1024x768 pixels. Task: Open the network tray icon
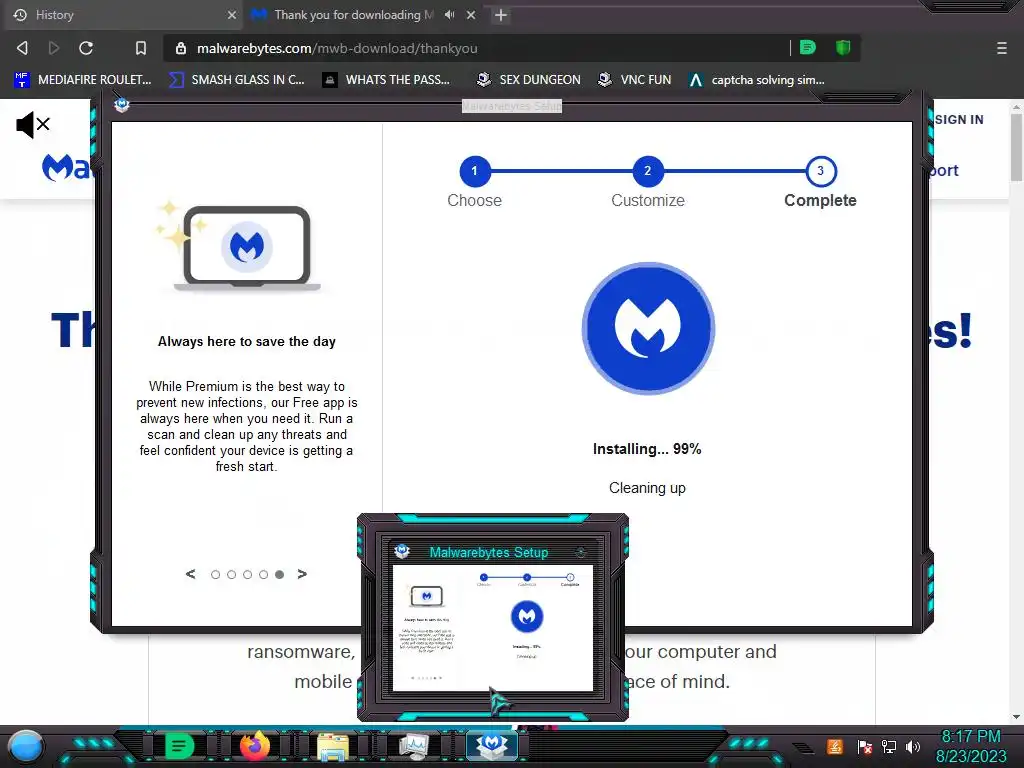889,746
